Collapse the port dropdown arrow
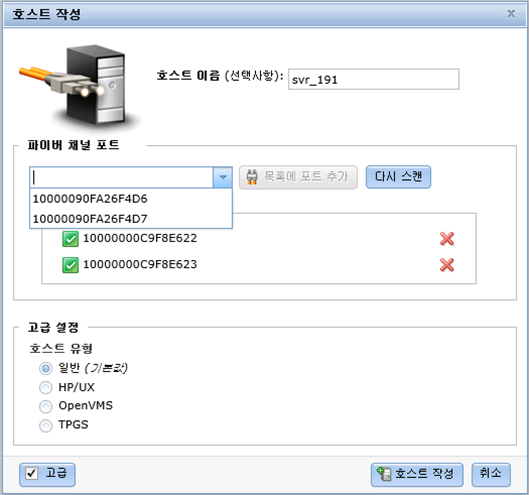529x495 pixels. [x=223, y=177]
